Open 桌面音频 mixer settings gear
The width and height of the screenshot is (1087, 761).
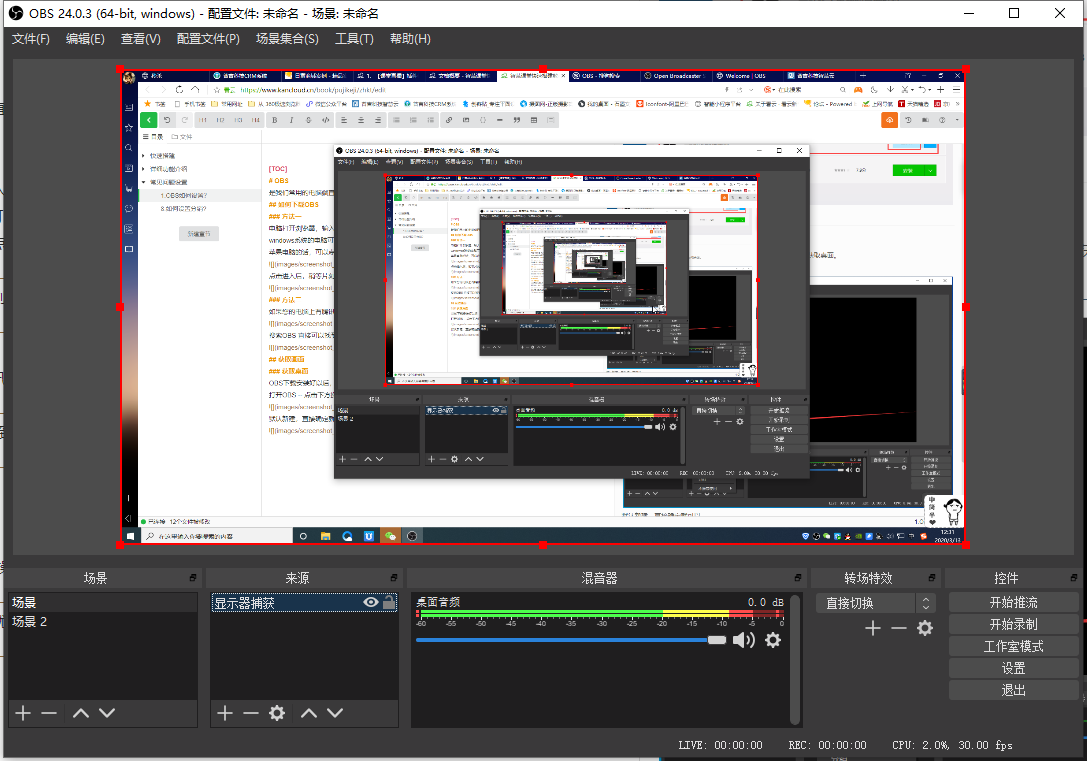[x=773, y=640]
